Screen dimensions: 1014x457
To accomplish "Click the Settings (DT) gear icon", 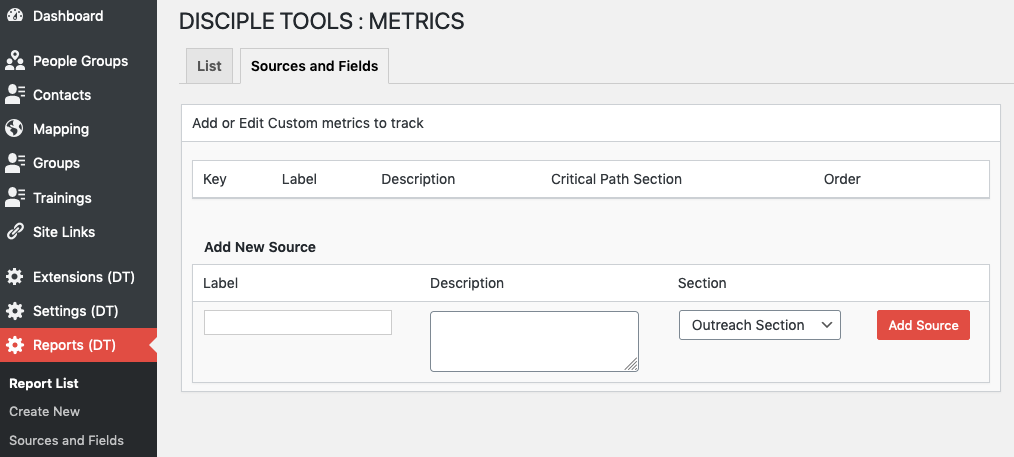I will (x=14, y=311).
